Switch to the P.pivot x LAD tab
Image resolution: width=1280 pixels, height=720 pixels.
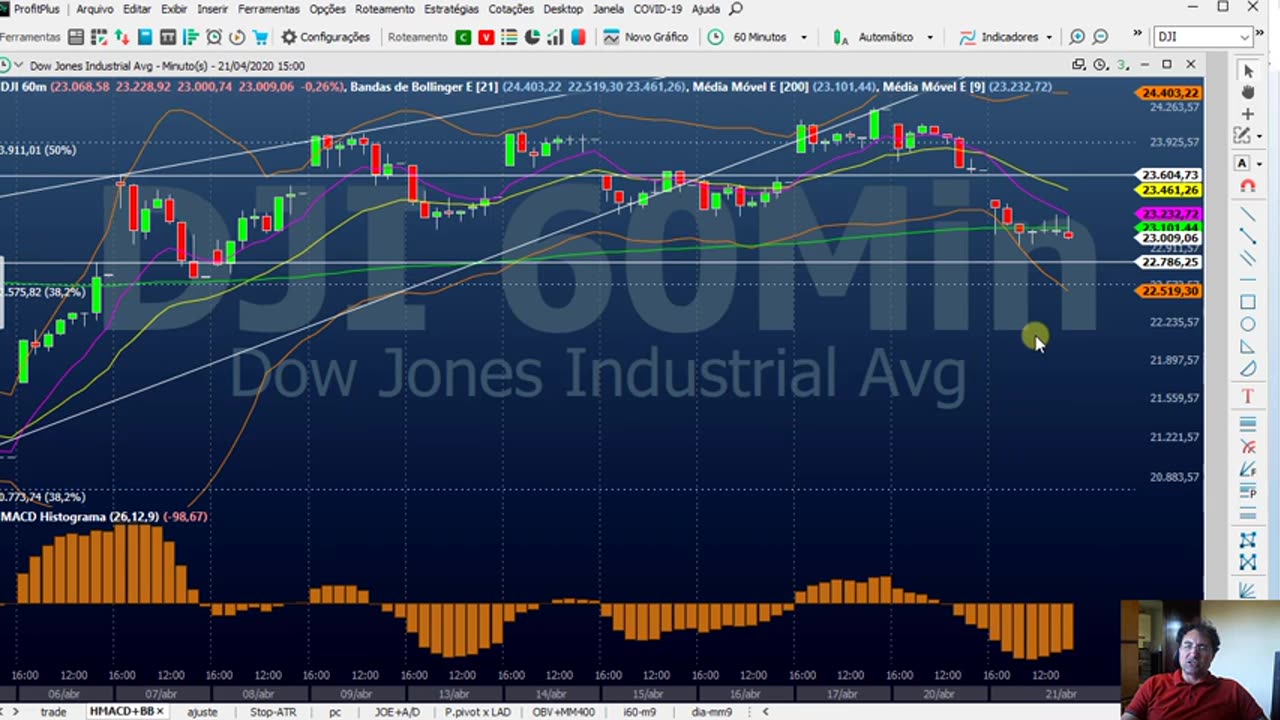(x=477, y=712)
